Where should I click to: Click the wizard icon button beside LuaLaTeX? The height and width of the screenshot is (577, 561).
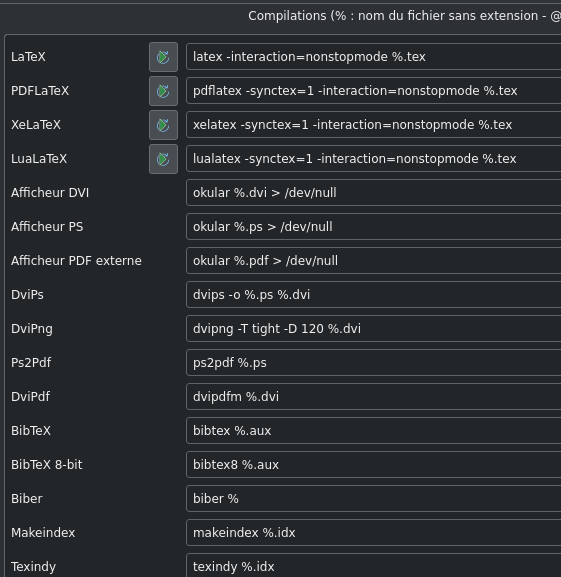point(163,159)
